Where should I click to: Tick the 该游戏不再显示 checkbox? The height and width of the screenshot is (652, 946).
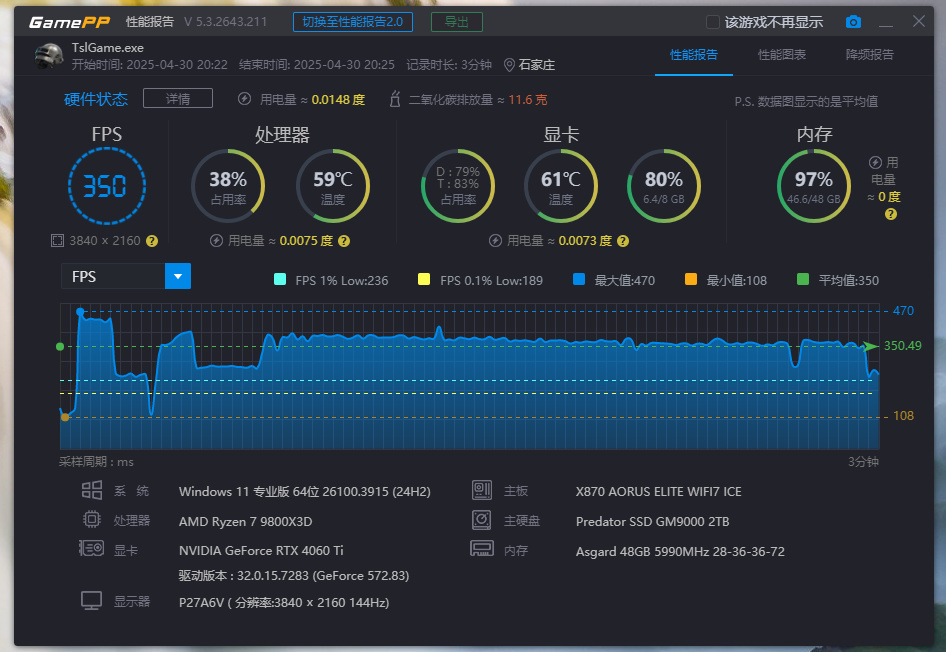[713, 22]
